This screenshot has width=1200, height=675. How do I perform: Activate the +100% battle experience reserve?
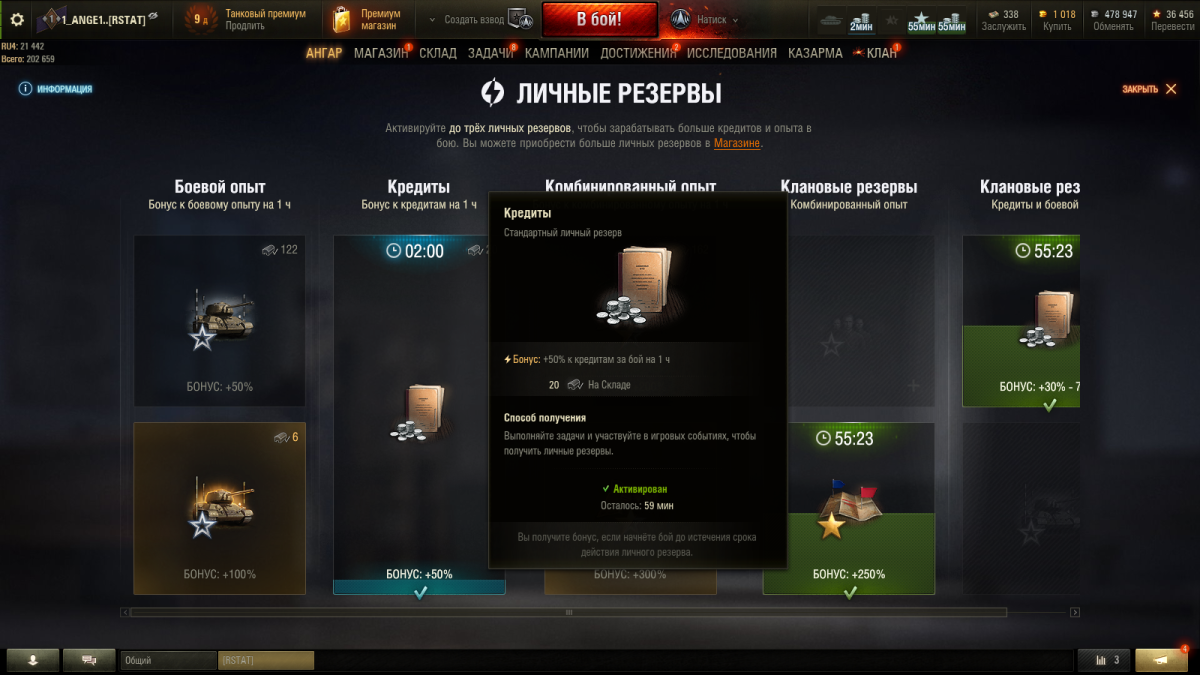click(219, 508)
